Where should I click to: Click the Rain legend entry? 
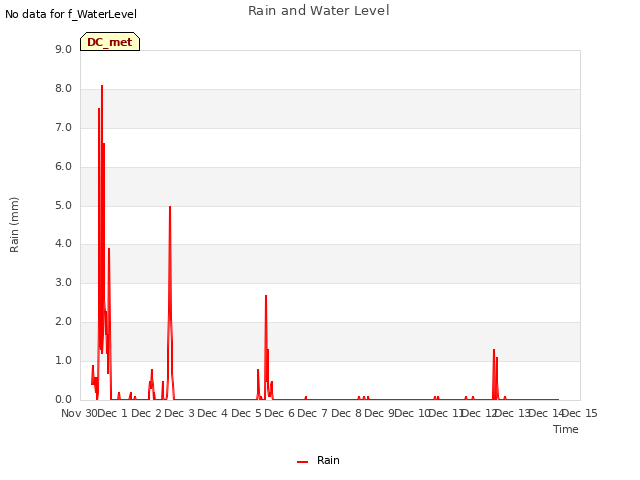318,460
